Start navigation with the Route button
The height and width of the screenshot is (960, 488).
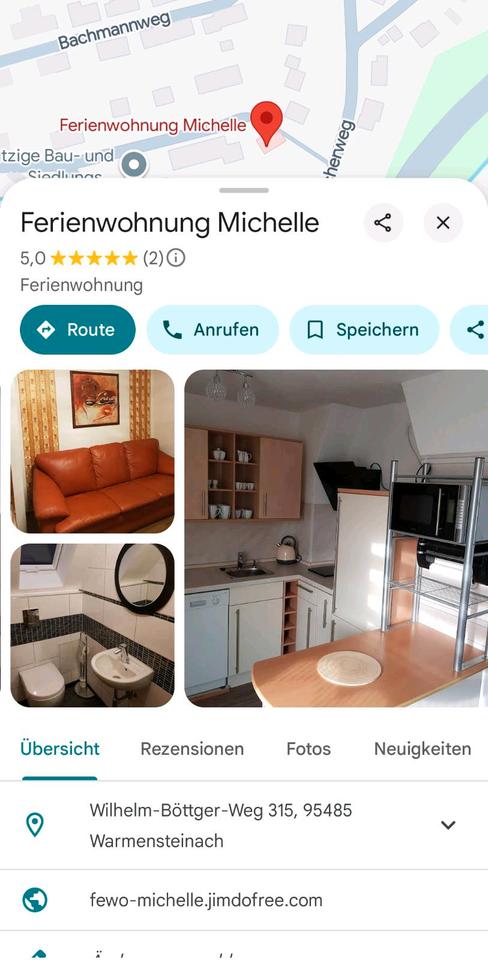point(78,329)
